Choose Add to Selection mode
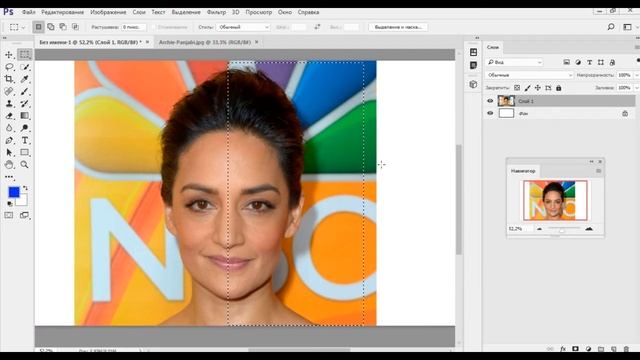 click(51, 27)
